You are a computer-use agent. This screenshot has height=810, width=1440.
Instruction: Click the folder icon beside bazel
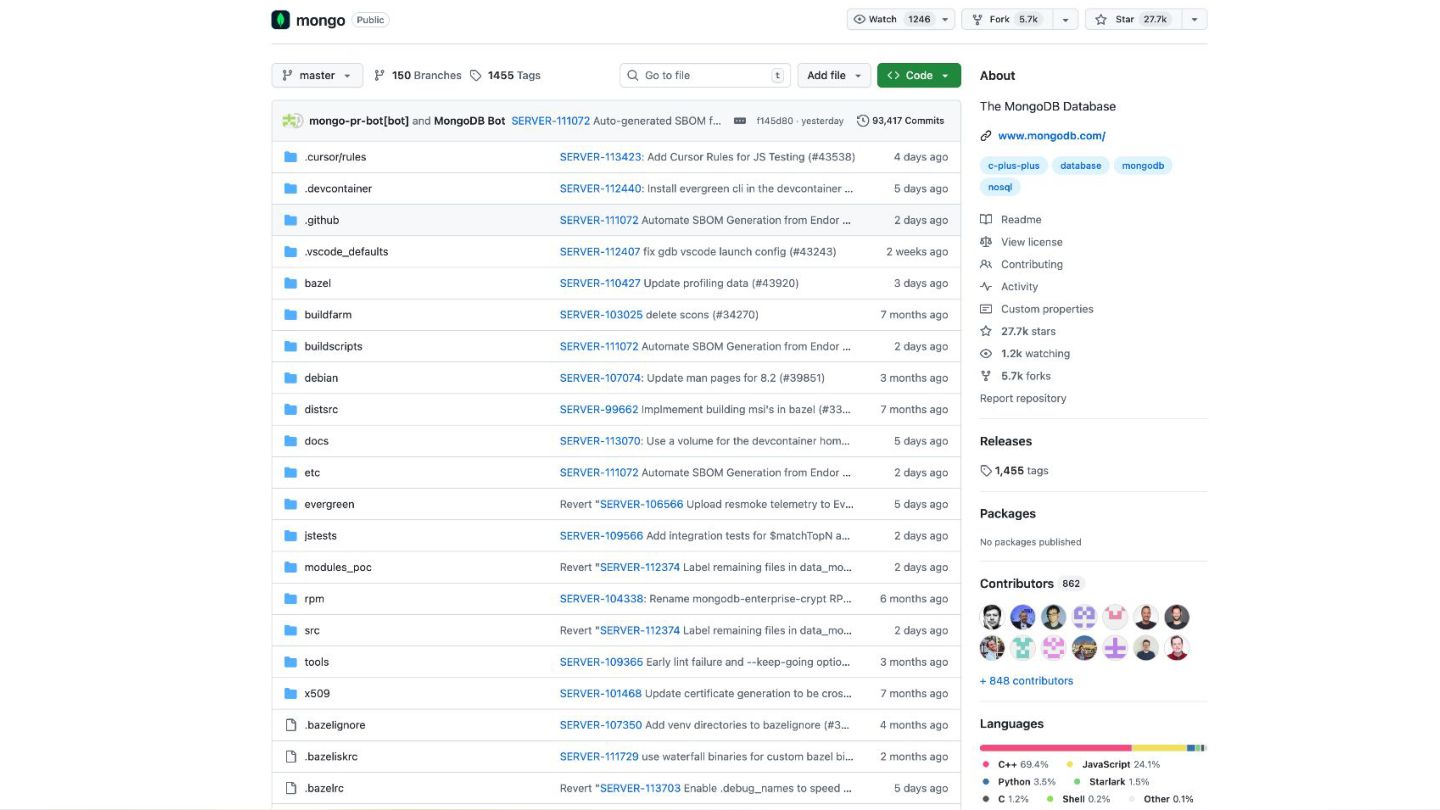[x=291, y=283]
